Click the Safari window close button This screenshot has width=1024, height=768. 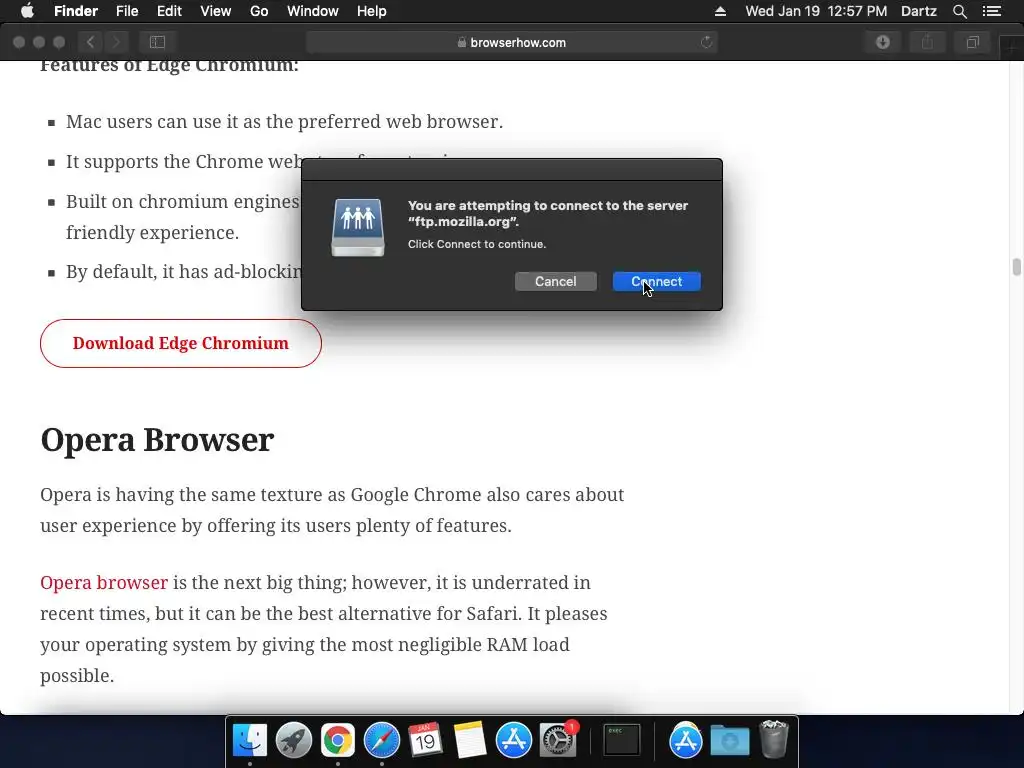coord(19,42)
